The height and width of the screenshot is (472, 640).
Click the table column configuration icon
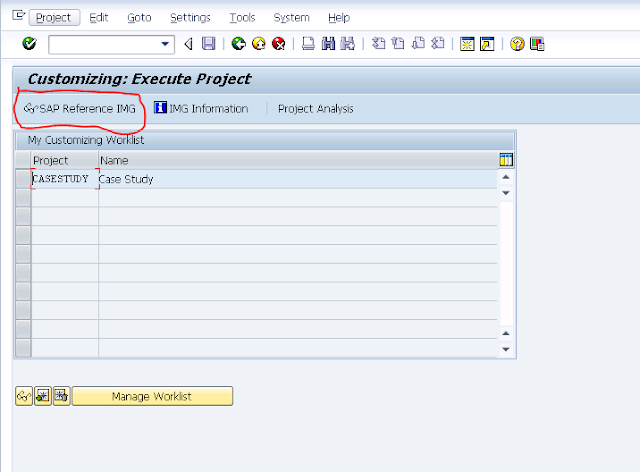coord(506,160)
